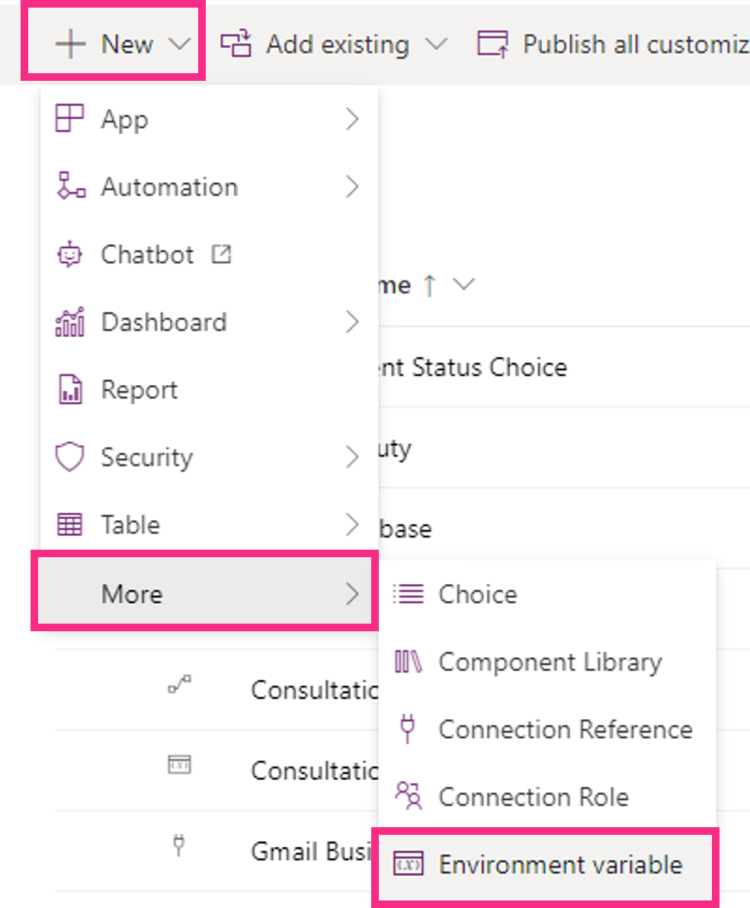Viewport: 750px width, 908px height.
Task: Click the Environment variable icon
Action: click(x=408, y=865)
